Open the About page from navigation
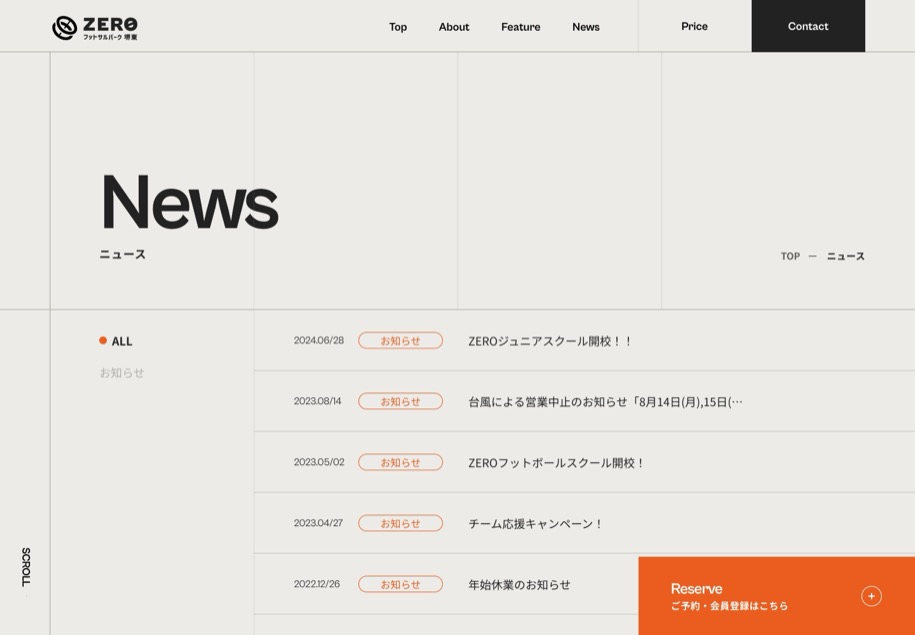The width and height of the screenshot is (915, 635). [454, 27]
